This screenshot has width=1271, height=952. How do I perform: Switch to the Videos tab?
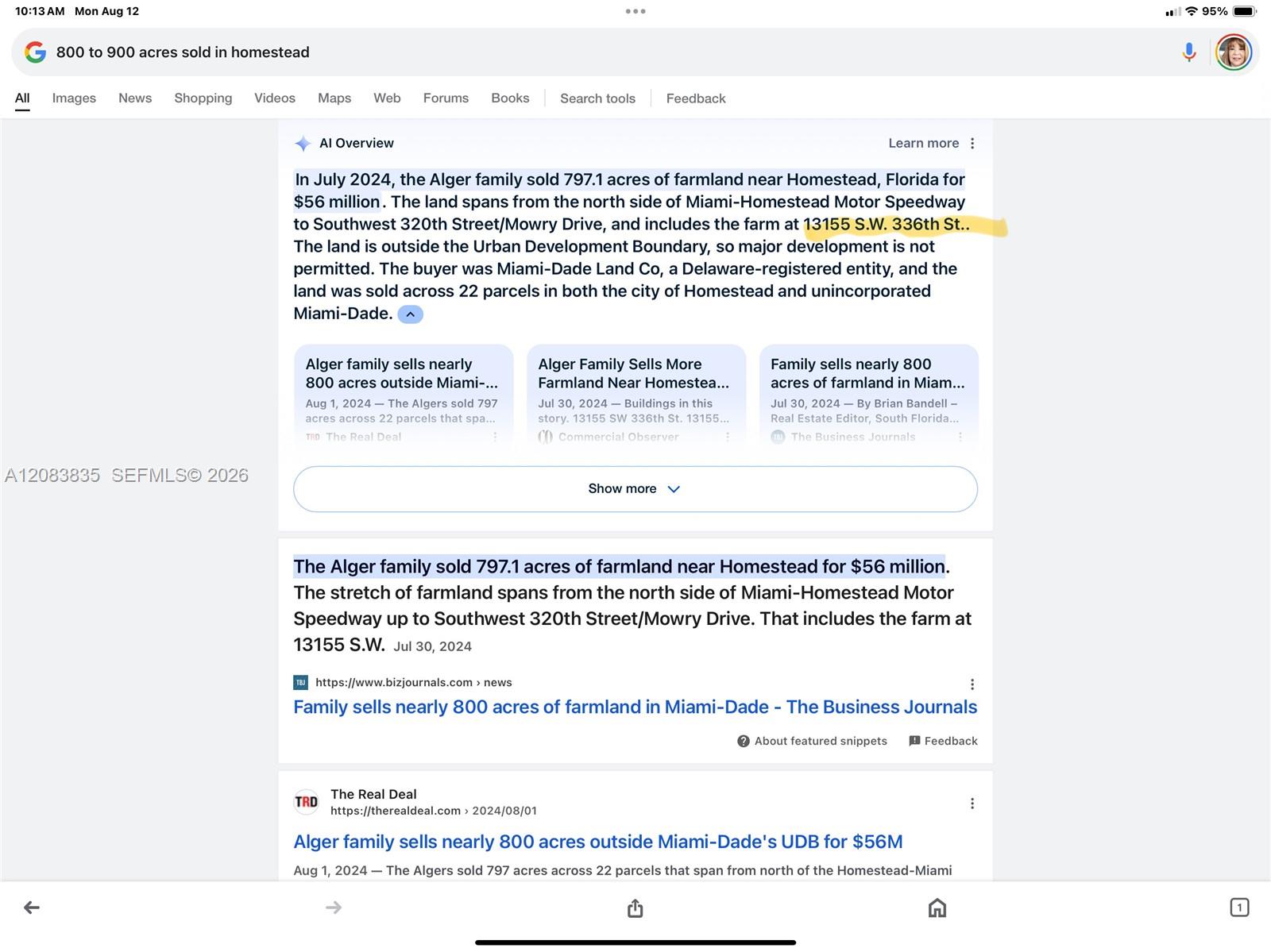click(x=275, y=98)
